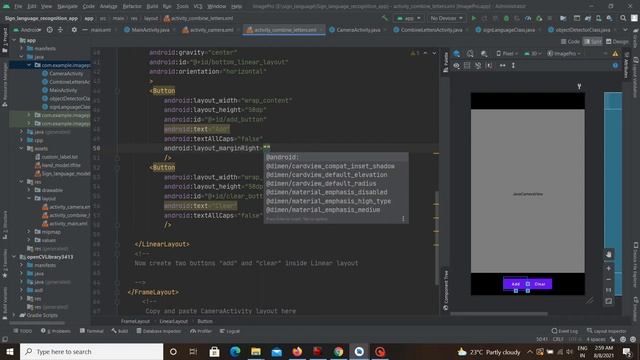Click the Debug app bug icon
640x360 pixels.
[x=506, y=18]
